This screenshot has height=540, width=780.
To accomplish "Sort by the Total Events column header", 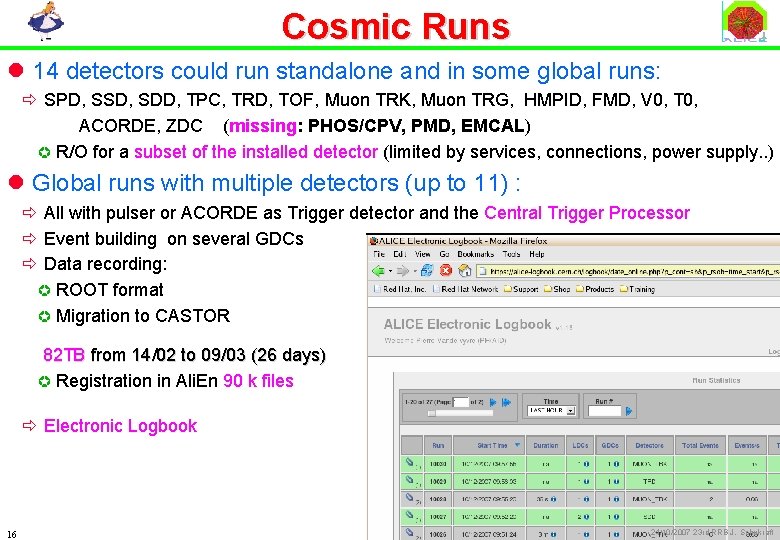I will 700,446.
